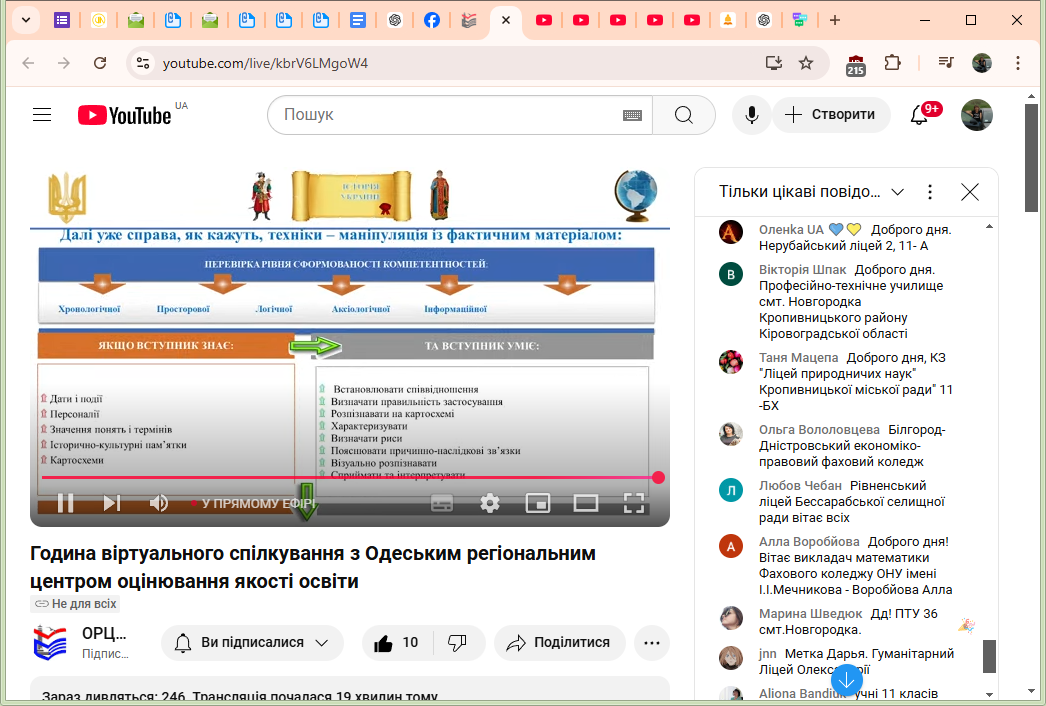1046x706 pixels.
Task: Expand the live chat filter dropdown
Action: (x=897, y=192)
